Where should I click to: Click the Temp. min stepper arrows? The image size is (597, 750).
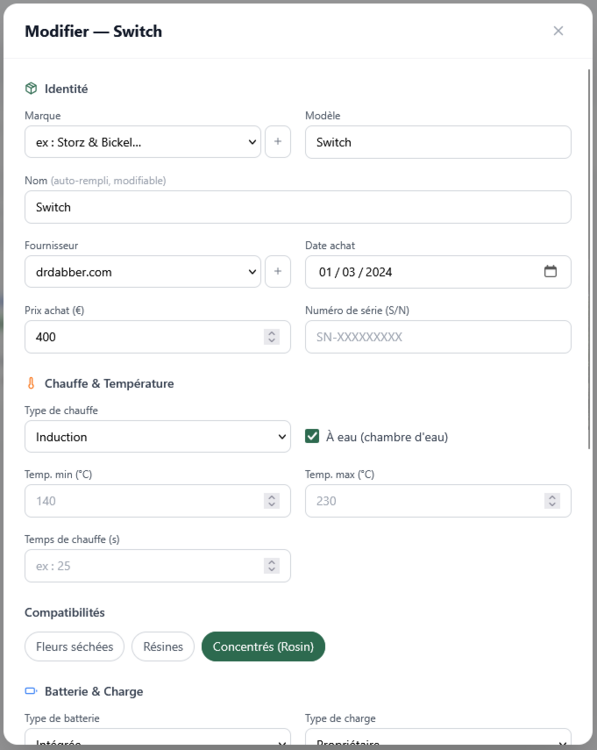tap(272, 501)
